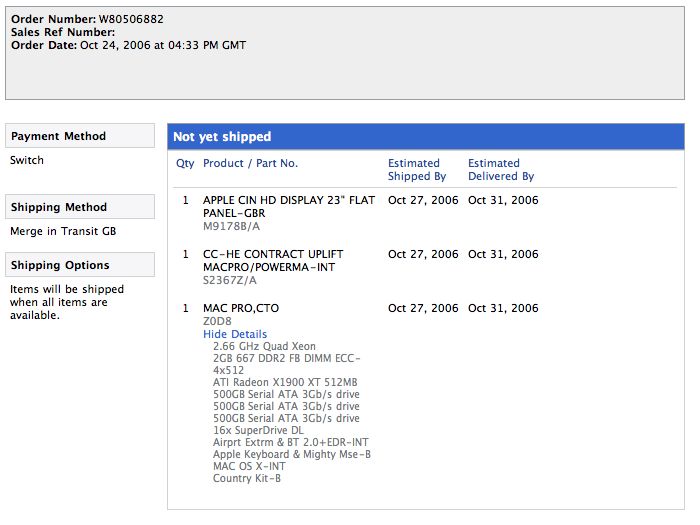The height and width of the screenshot is (525, 700).
Task: Click CC-HE CONTRACT UPLIFT product name
Action: pyautogui.click(x=273, y=260)
